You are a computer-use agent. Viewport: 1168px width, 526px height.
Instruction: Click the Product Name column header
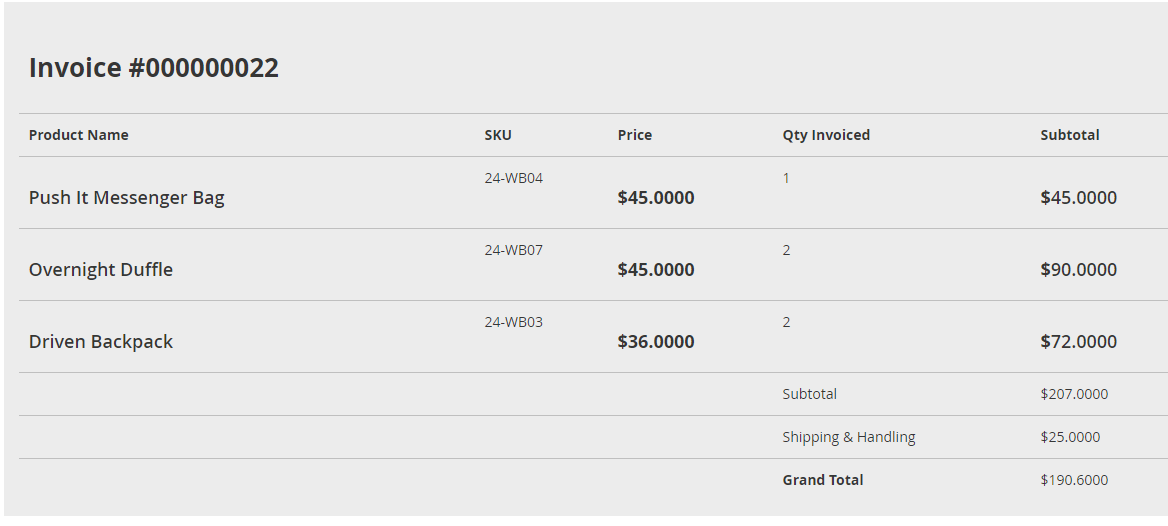(79, 135)
